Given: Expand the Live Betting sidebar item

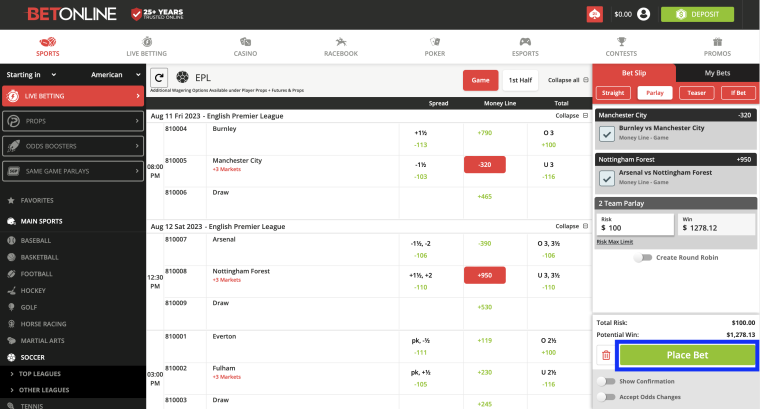Looking at the screenshot, I should [x=73, y=96].
